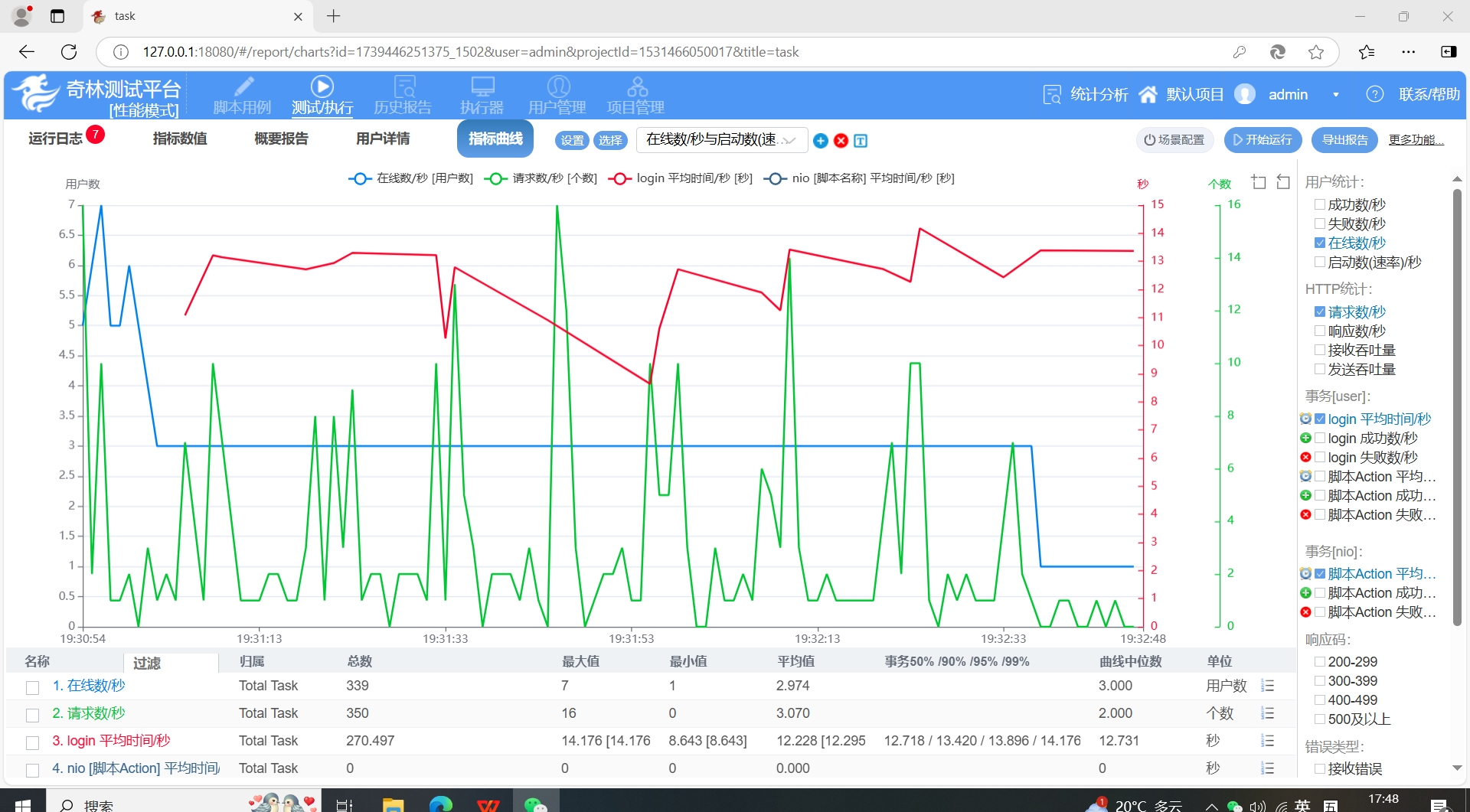The image size is (1470, 812).
Task: Open the 执行器 monitor icon
Action: [482, 86]
